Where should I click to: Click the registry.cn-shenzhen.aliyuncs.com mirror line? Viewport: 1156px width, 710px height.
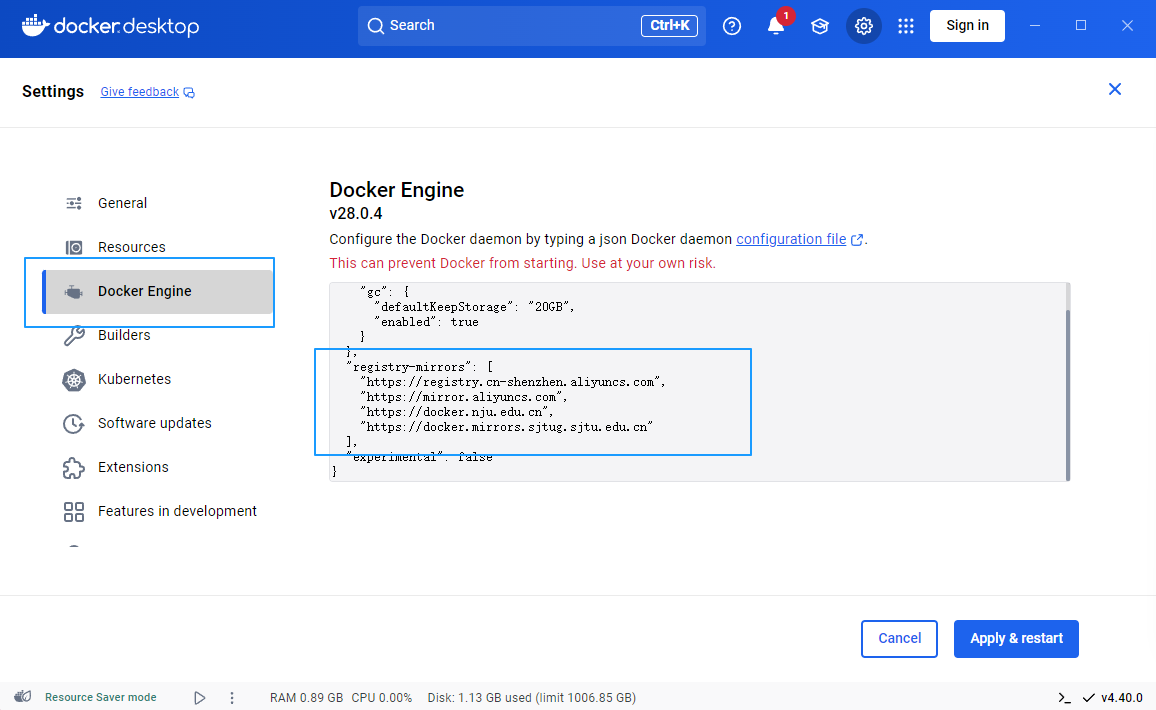click(512, 383)
